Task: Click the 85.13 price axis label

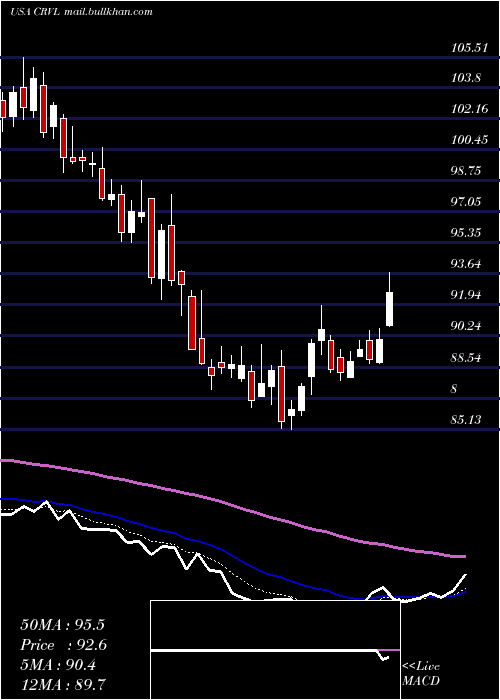Action: [466, 420]
